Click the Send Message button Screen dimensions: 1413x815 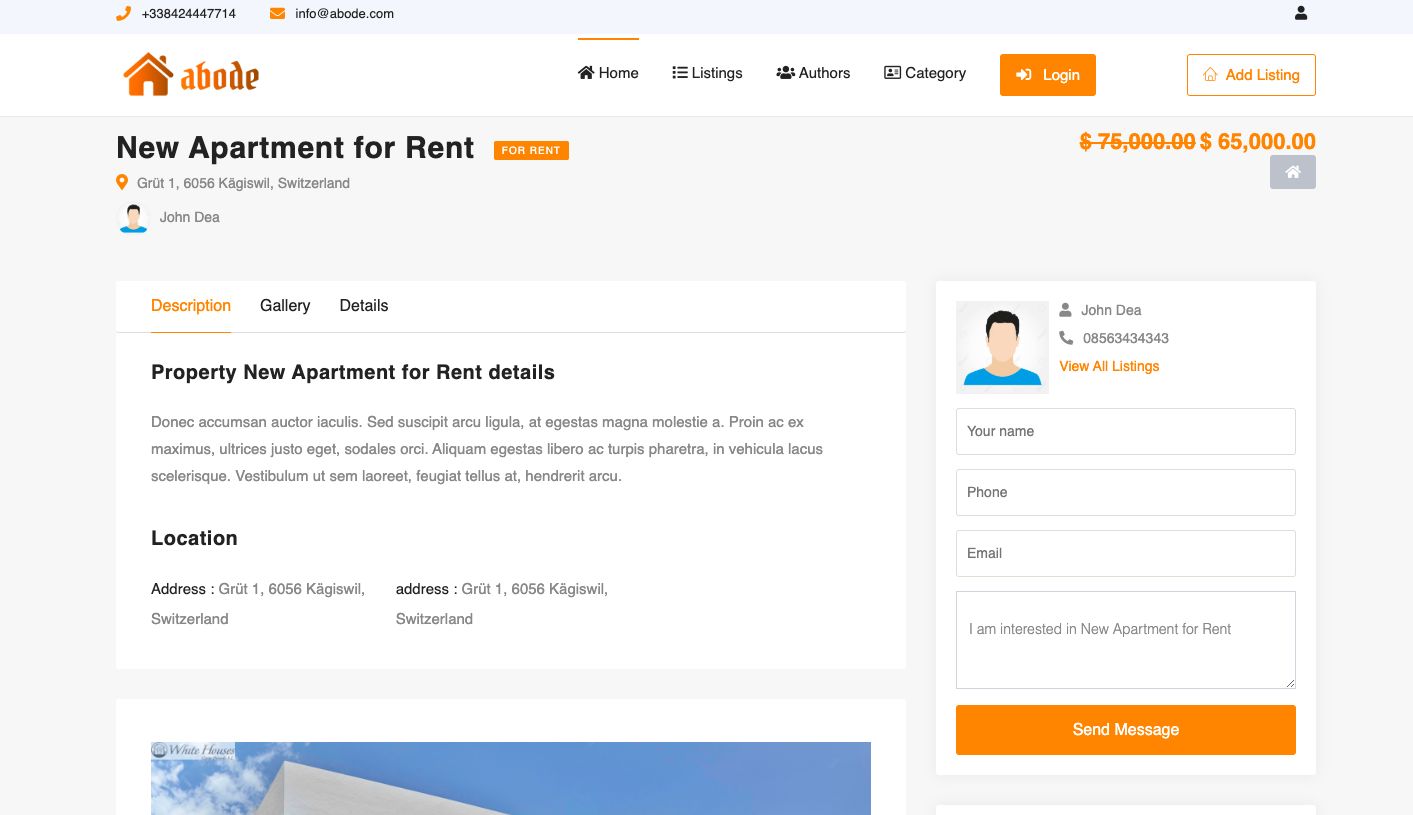(1125, 730)
